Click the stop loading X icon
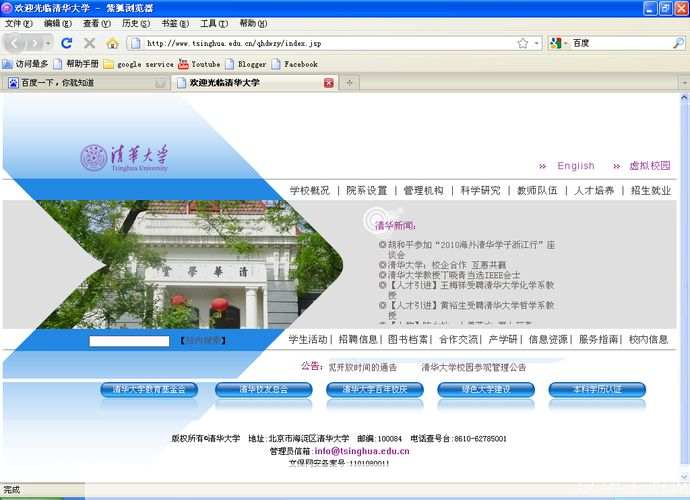Screen dimensions: 690x500 89,43
